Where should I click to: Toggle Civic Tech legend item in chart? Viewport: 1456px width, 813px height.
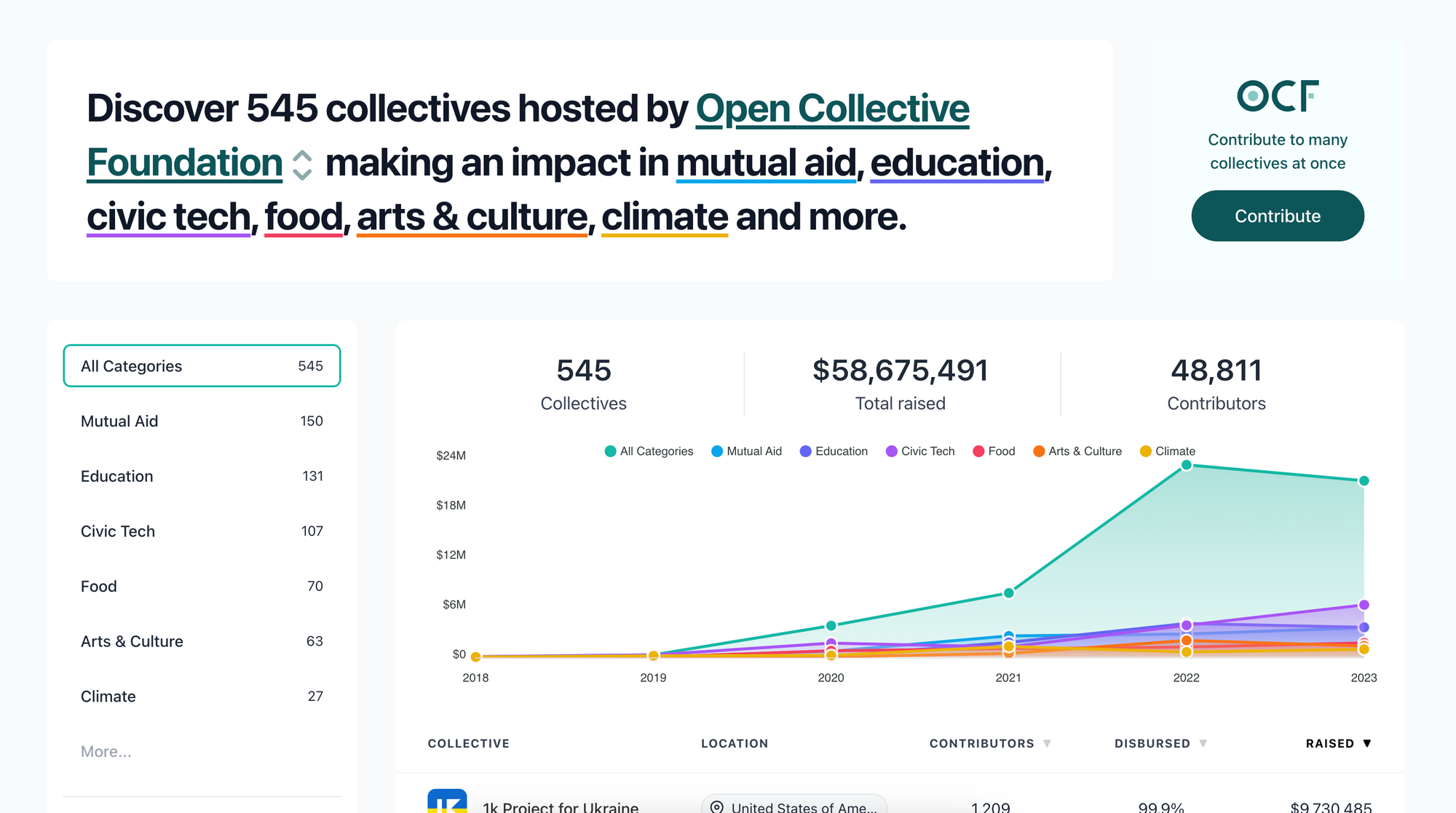[x=920, y=451]
